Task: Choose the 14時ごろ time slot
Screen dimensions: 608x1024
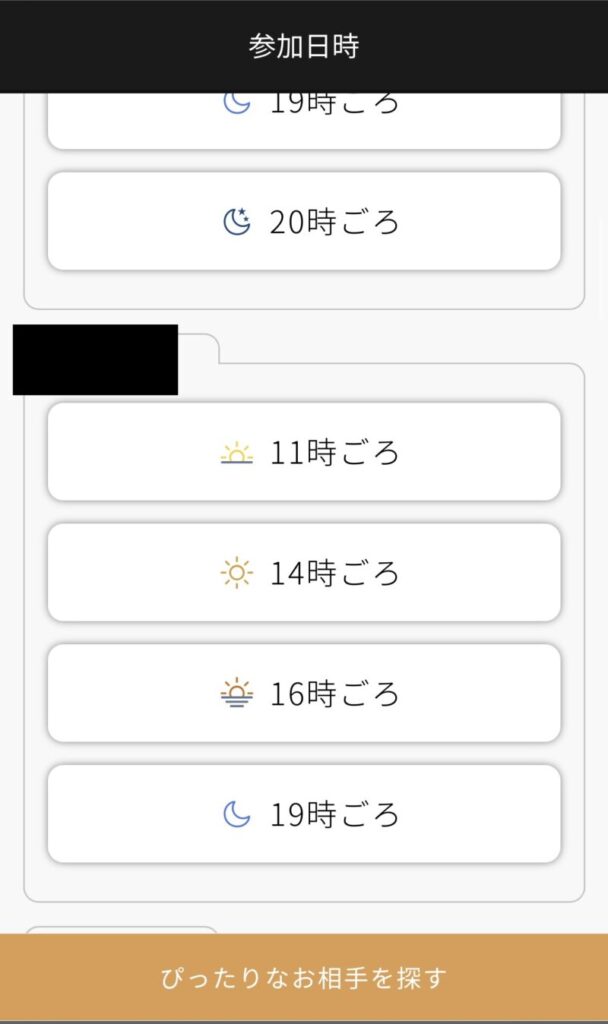Action: click(304, 573)
